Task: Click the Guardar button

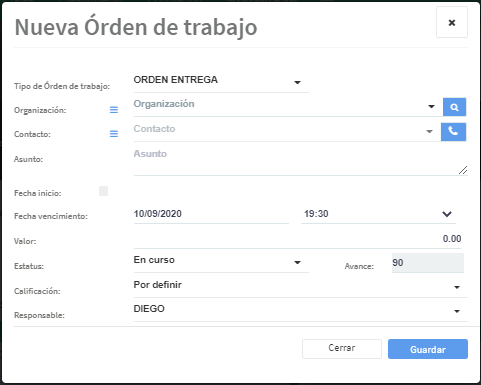Action: pos(428,349)
